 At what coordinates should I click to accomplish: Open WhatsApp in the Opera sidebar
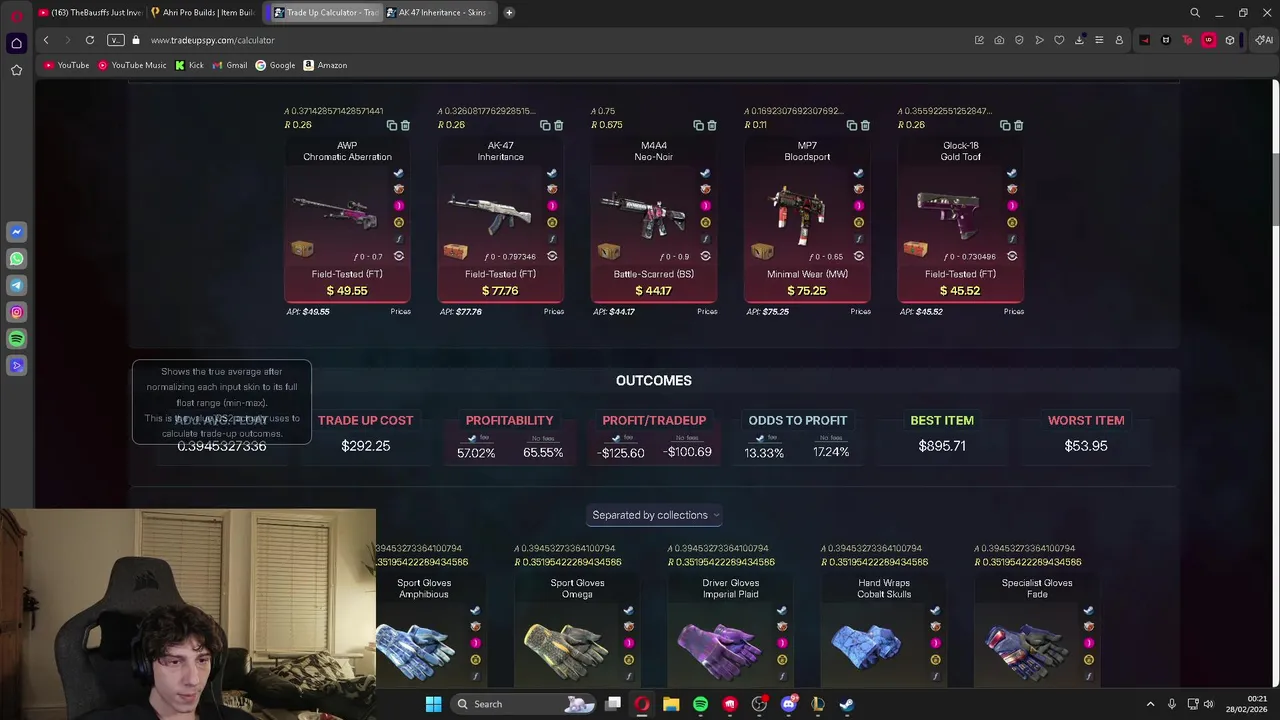coord(16,259)
